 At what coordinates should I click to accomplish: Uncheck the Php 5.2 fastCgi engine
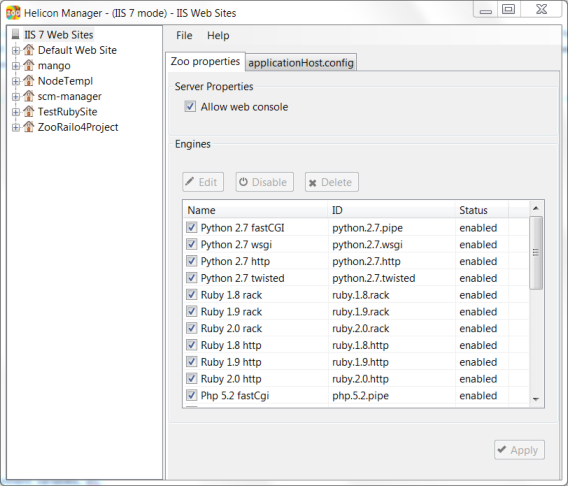click(x=192, y=395)
